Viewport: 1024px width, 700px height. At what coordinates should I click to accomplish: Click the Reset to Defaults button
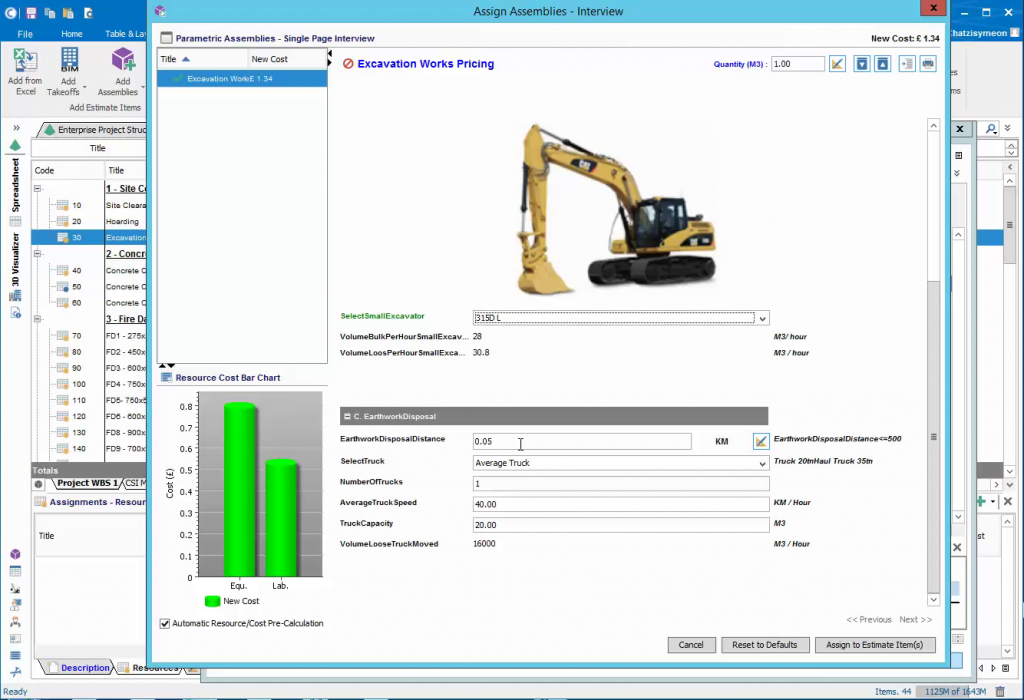click(764, 645)
